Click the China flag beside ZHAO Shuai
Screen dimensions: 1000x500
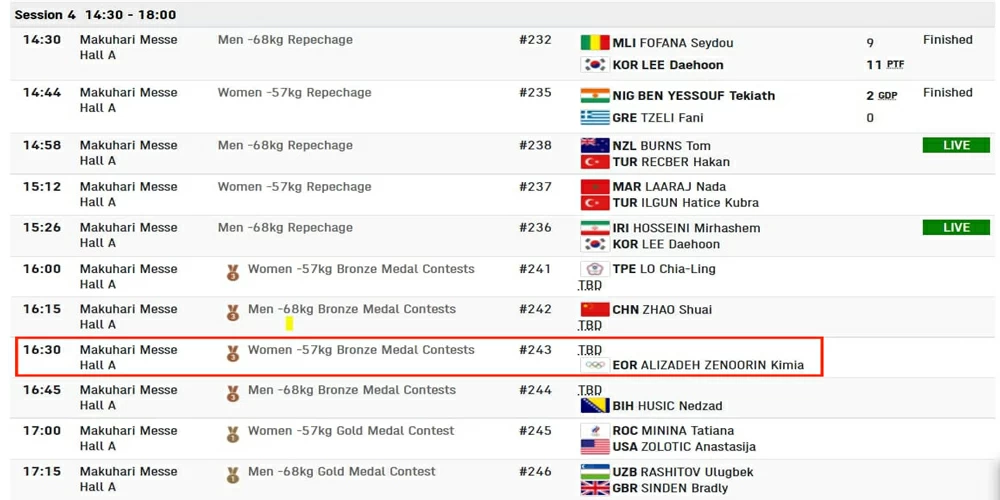click(x=595, y=310)
